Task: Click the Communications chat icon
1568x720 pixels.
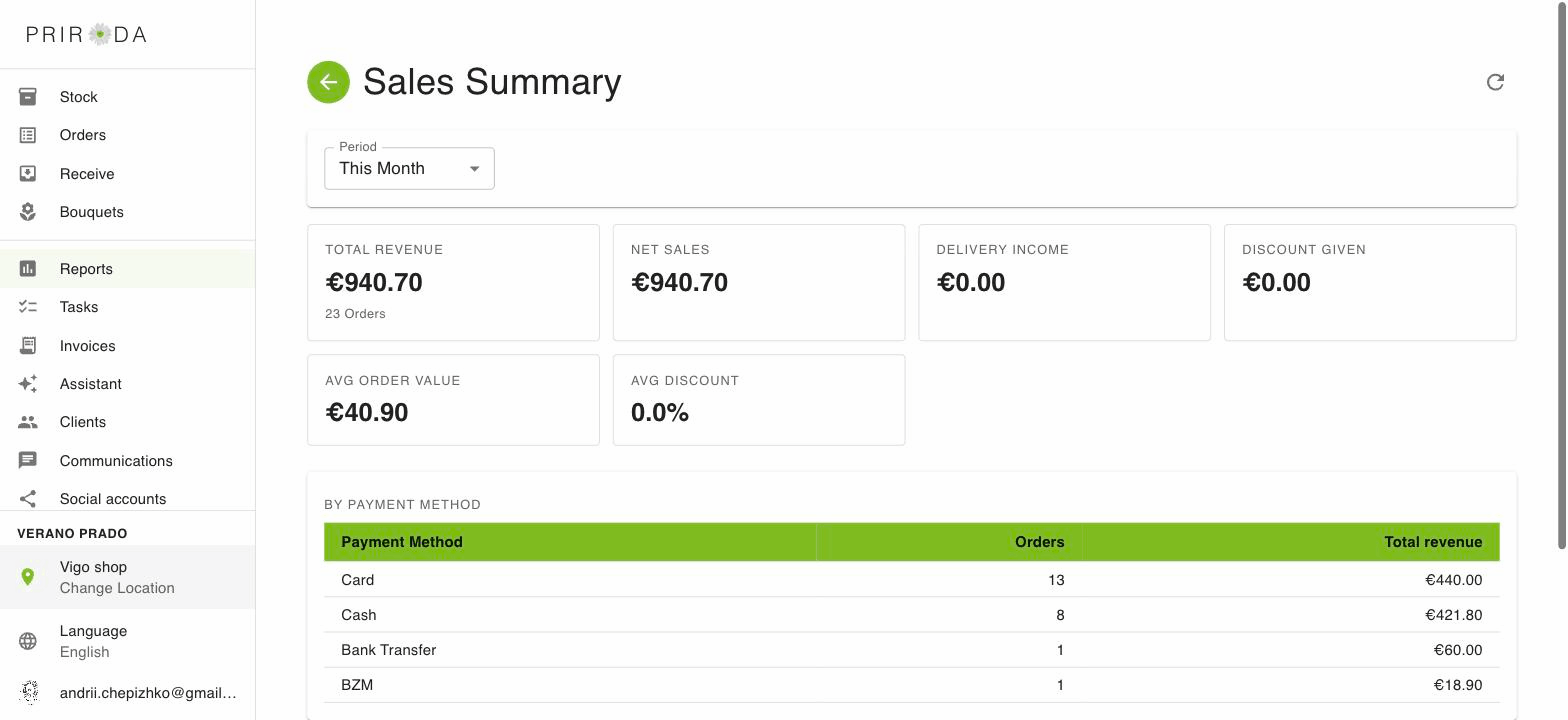Action: tap(28, 461)
